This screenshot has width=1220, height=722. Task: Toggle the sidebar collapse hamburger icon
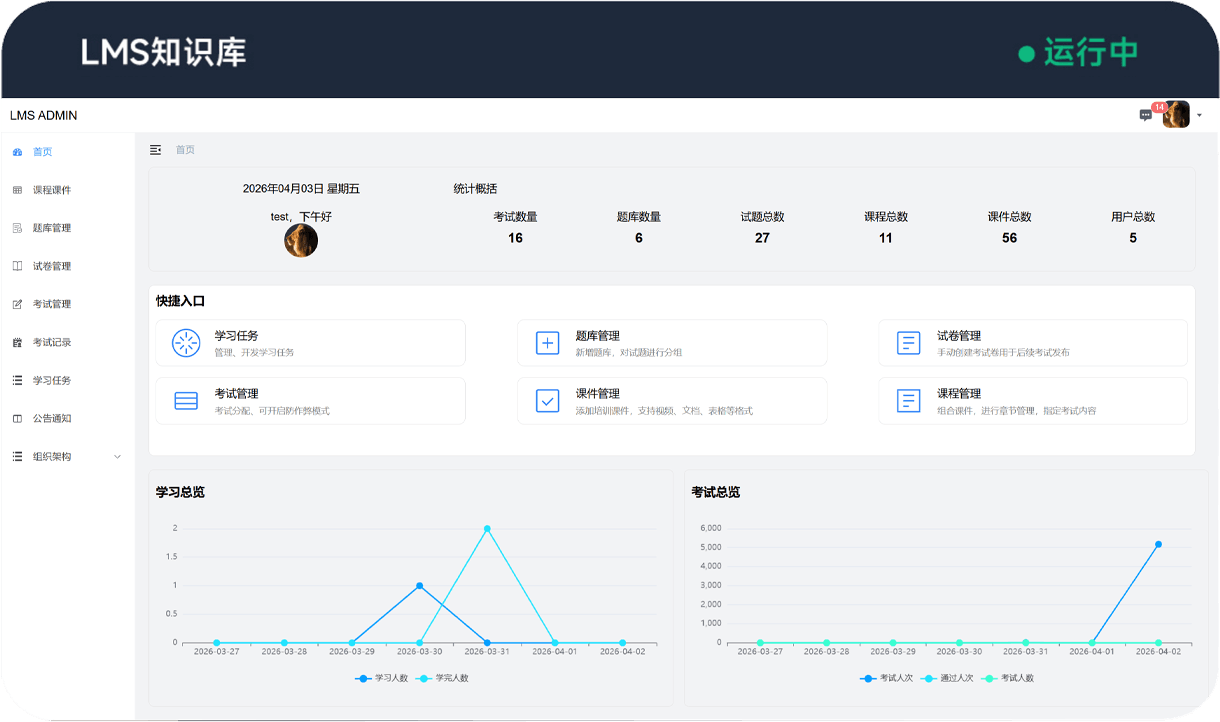[x=155, y=150]
